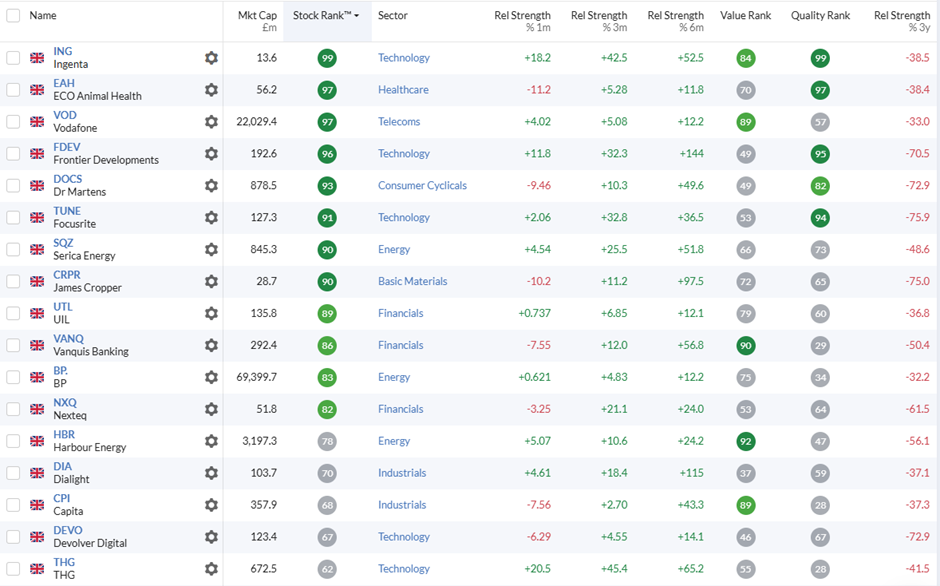Click Focusrite's Quality Rank 94 badge
The width and height of the screenshot is (940, 586).
click(x=820, y=218)
